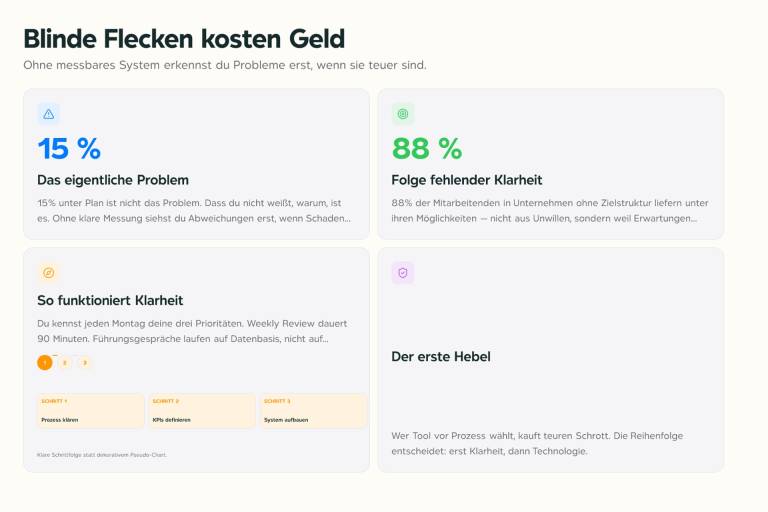The width and height of the screenshot is (768, 512).
Task: Select the active orange step 1 circle
Action: coord(45,363)
